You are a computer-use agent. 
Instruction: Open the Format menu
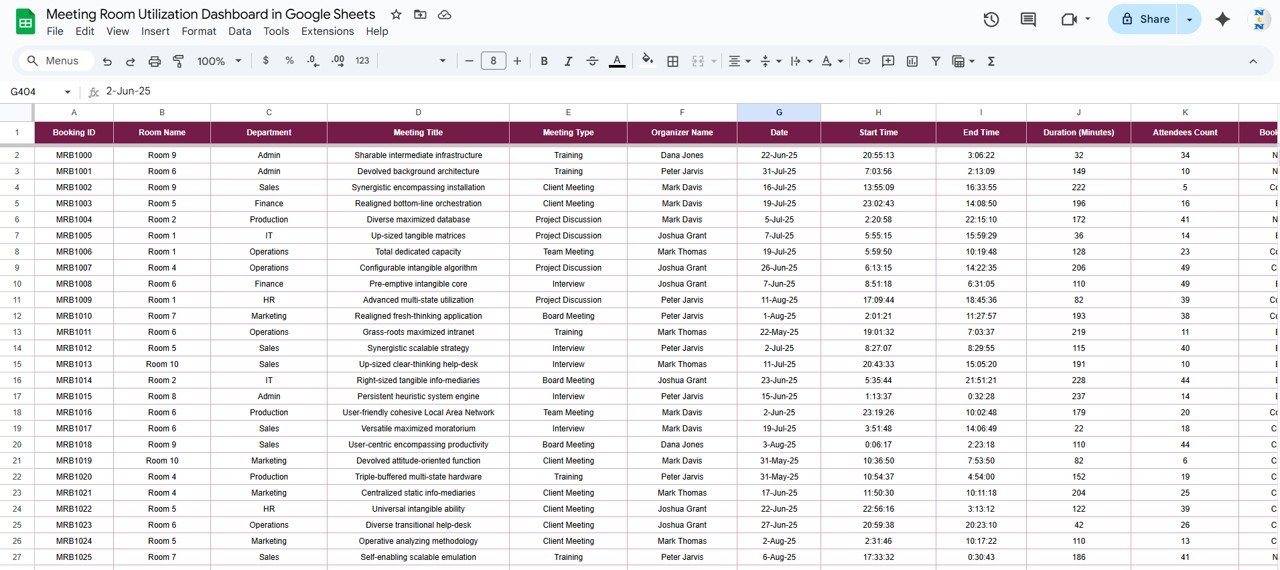[199, 31]
